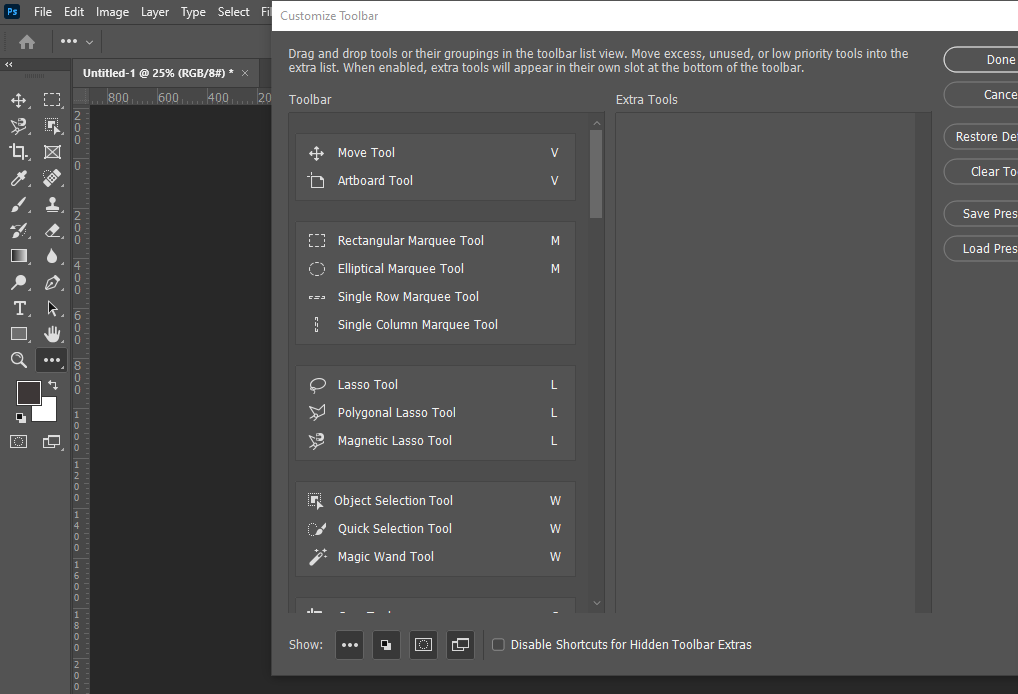1018x694 pixels.
Task: Click the Toolbar list scrollbar thumb
Action: pos(596,174)
